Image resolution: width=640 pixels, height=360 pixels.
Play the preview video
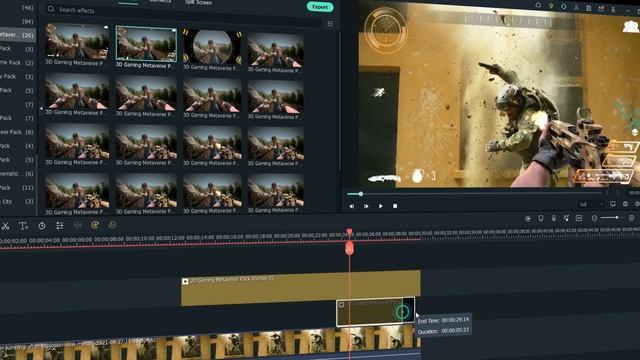(x=380, y=206)
